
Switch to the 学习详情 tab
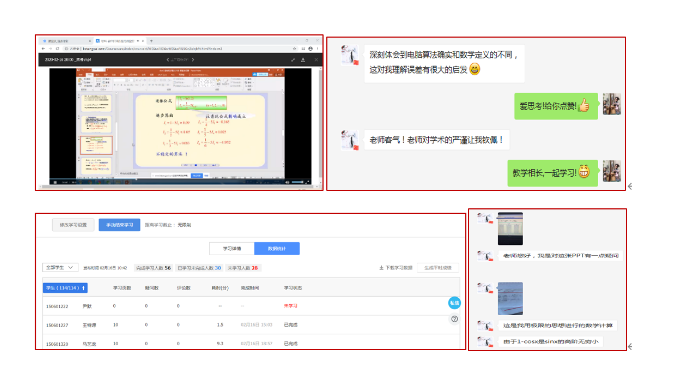click(232, 249)
